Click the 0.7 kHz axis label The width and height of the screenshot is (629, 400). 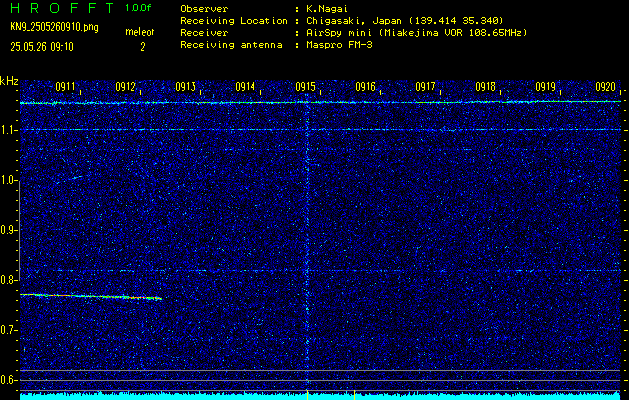click(8, 330)
